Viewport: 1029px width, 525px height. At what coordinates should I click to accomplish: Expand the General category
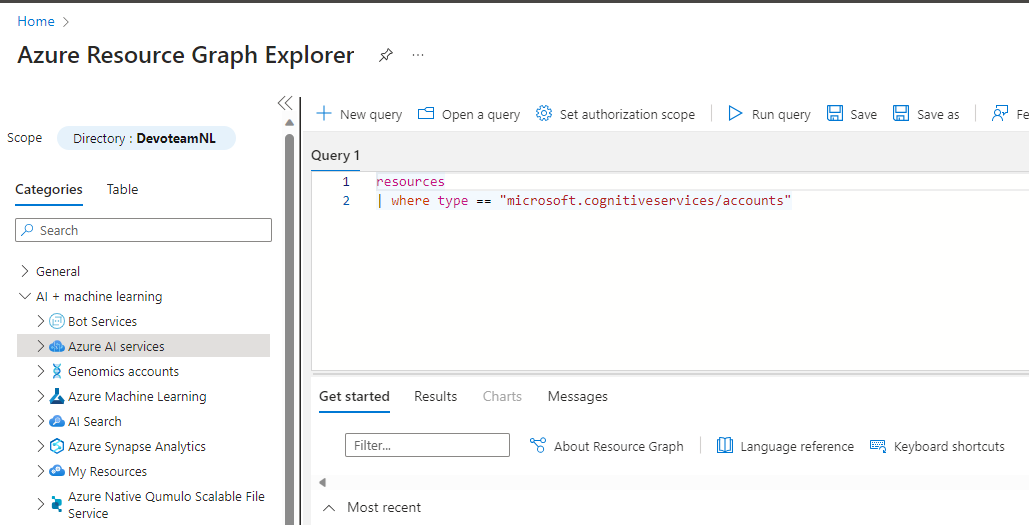[x=25, y=271]
